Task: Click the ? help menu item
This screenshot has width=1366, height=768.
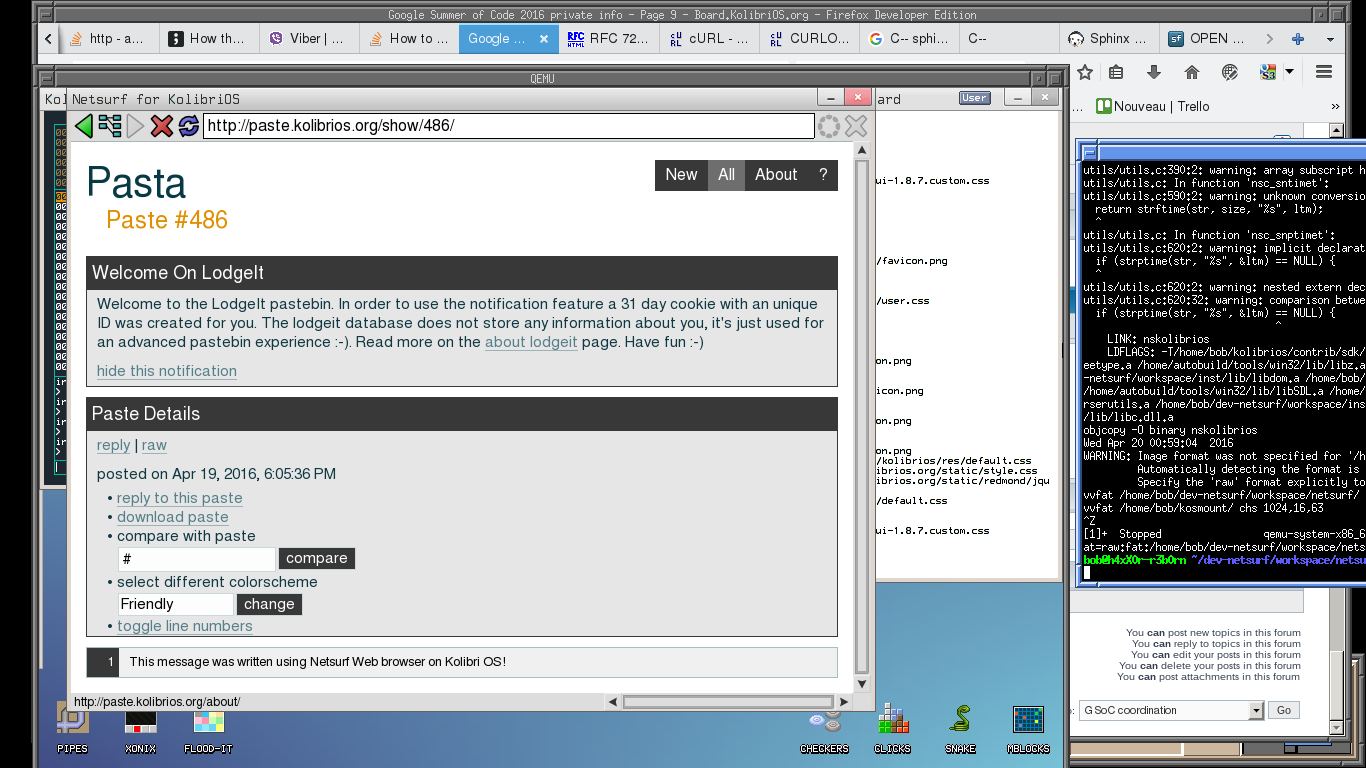Action: (x=823, y=175)
